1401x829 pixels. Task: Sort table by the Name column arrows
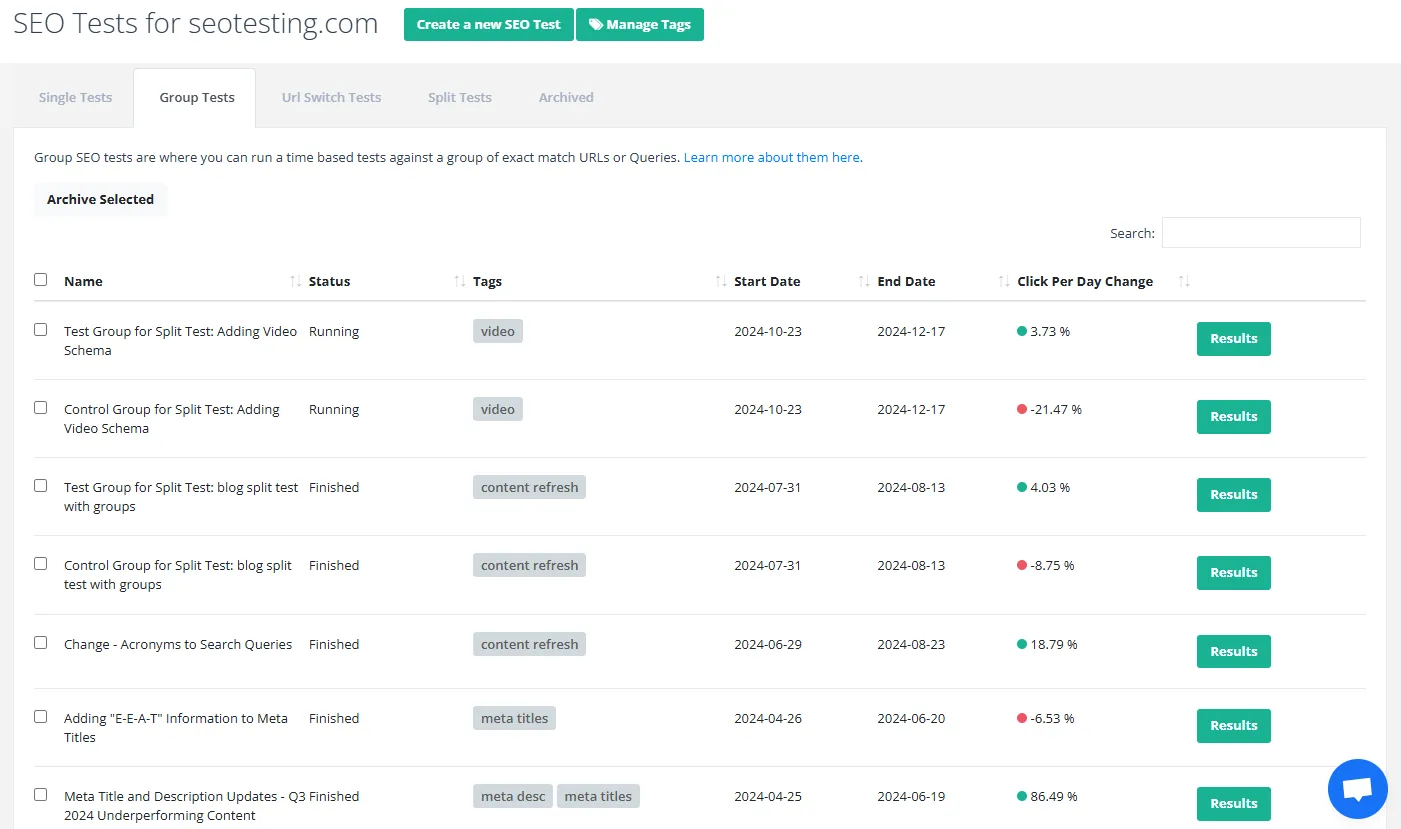[295, 282]
